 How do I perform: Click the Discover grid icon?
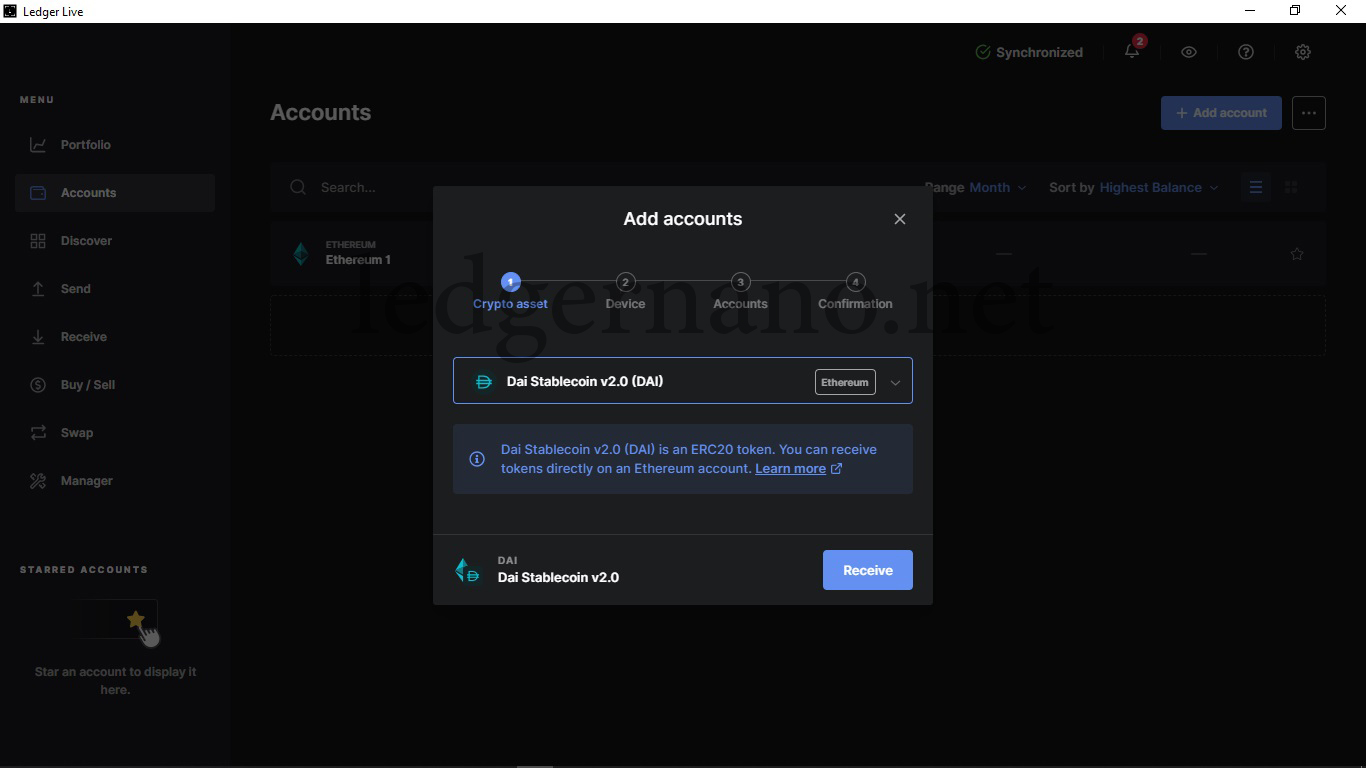pos(38,241)
